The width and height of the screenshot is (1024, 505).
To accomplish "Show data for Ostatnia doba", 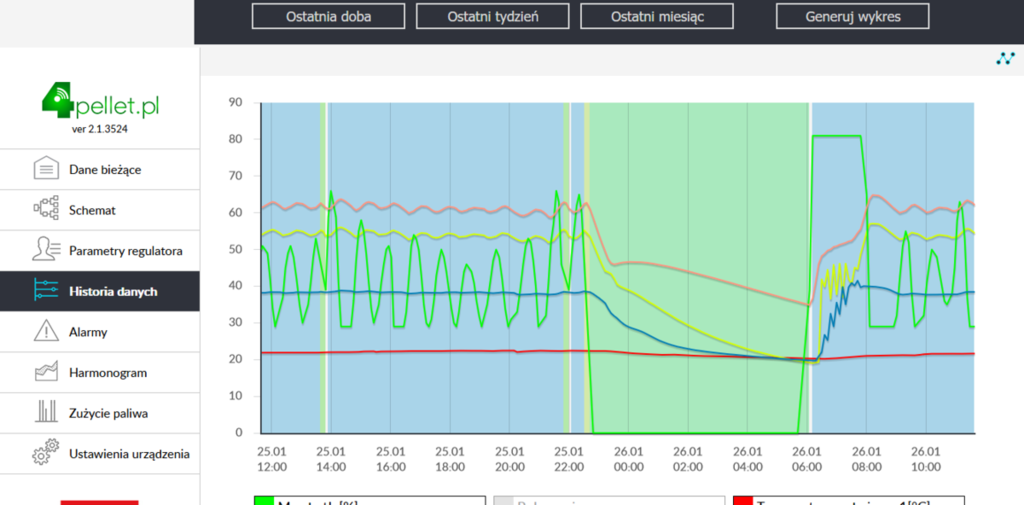I will 328,17.
